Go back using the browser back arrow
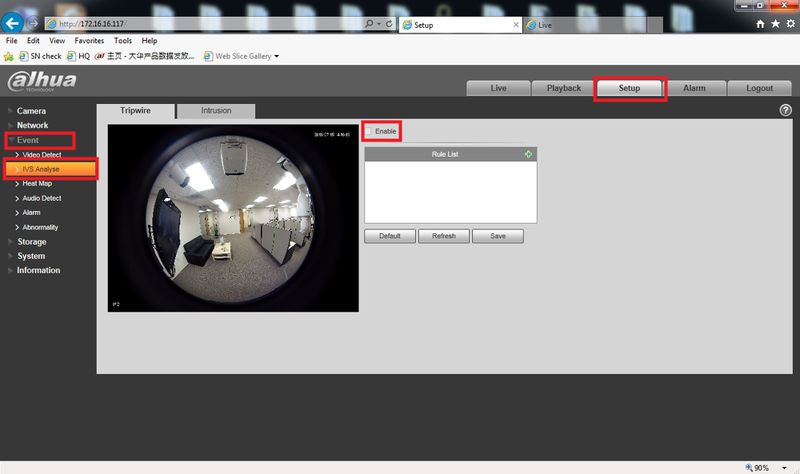 12,23
